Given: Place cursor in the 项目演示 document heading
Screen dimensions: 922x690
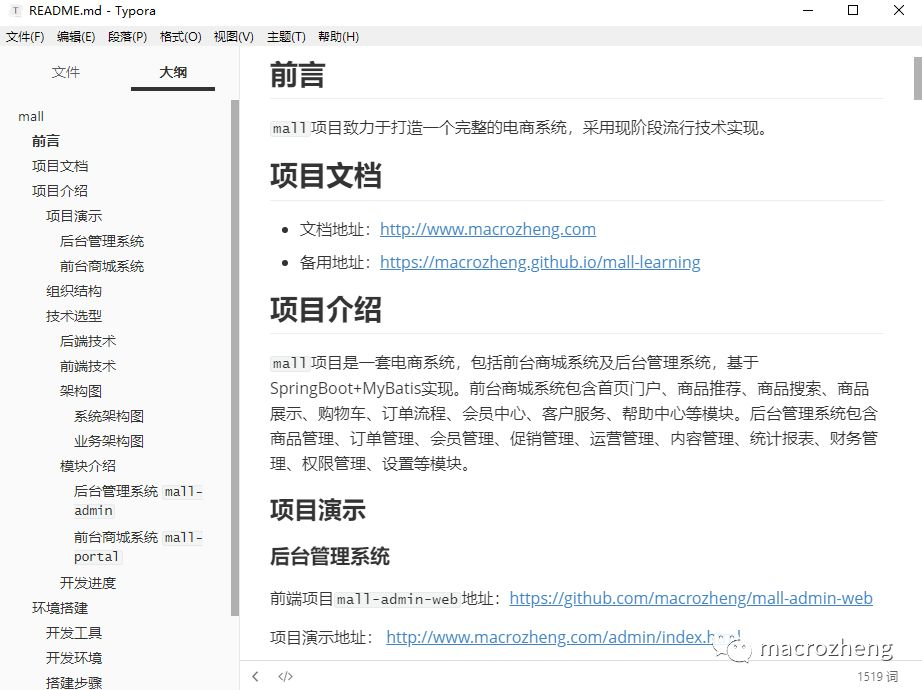Looking at the screenshot, I should coord(318,510).
